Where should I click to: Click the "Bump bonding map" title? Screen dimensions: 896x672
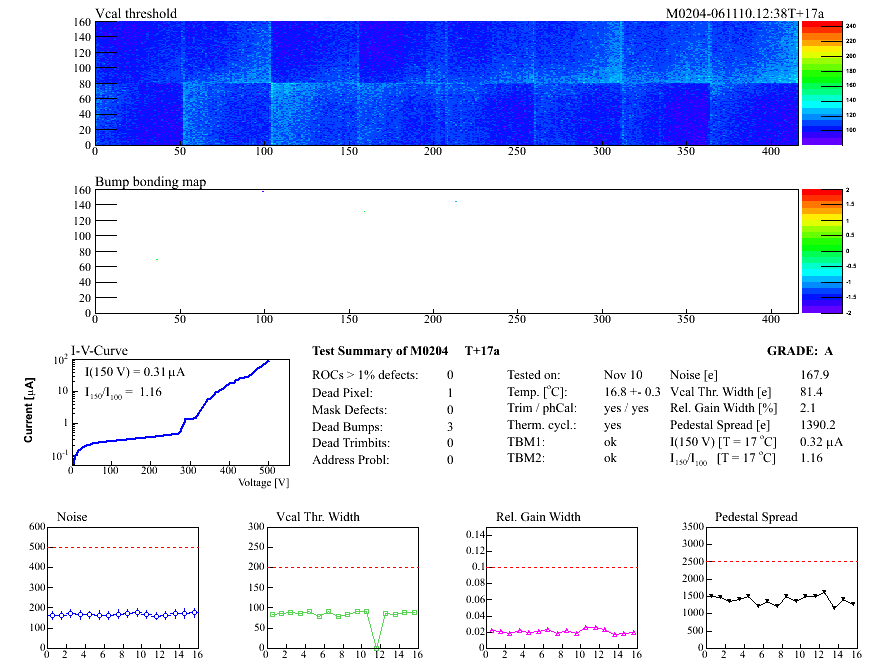coord(150,182)
